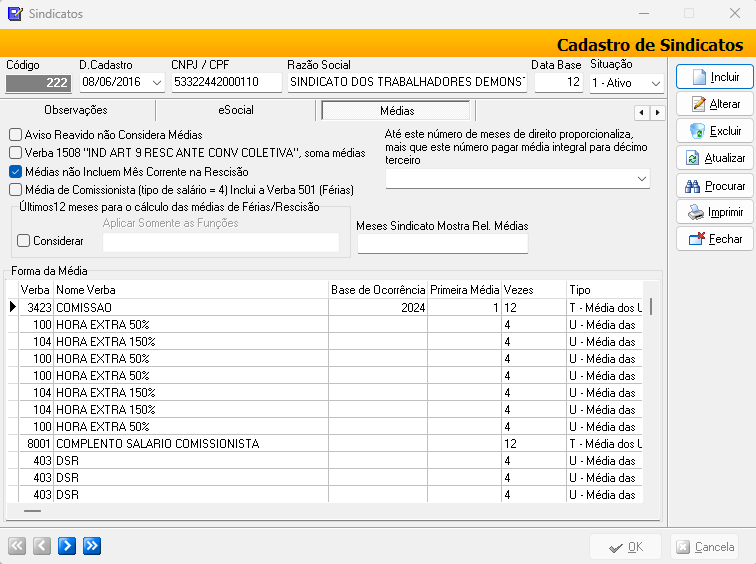The height and width of the screenshot is (564, 756).
Task: Go to first record arrow
Action: 17,546
